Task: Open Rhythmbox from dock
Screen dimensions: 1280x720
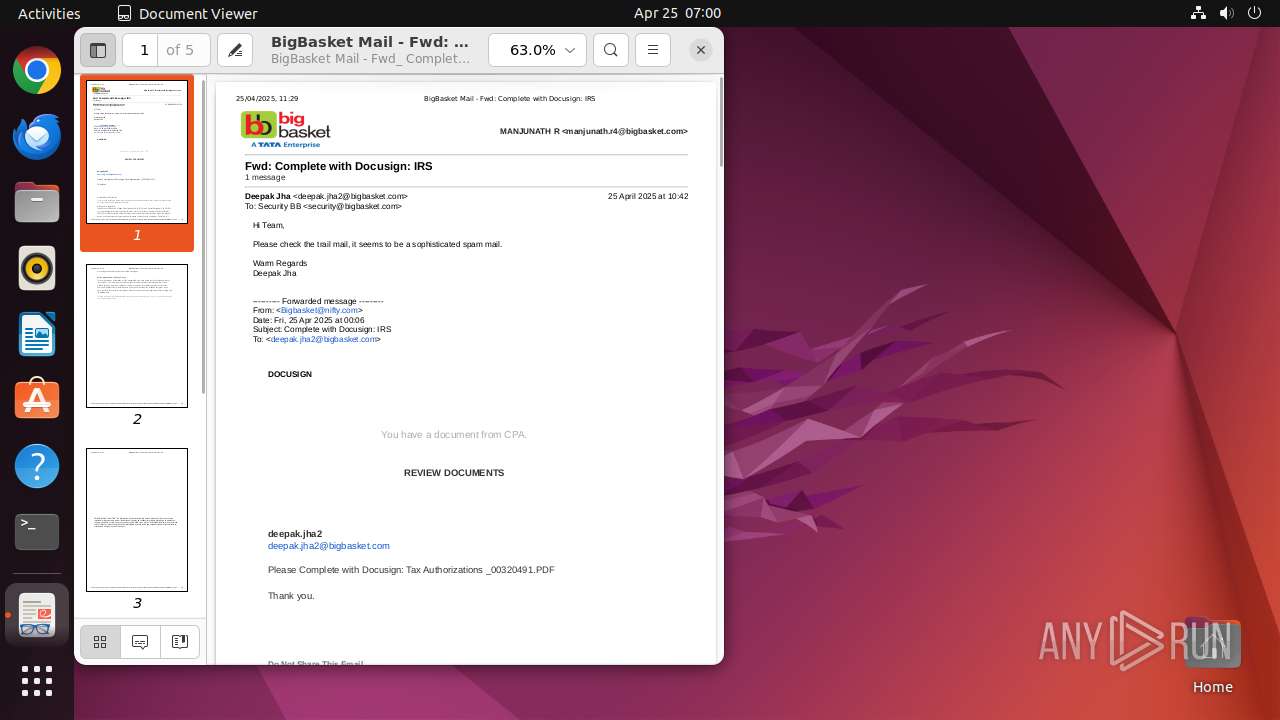Action: click(x=37, y=269)
